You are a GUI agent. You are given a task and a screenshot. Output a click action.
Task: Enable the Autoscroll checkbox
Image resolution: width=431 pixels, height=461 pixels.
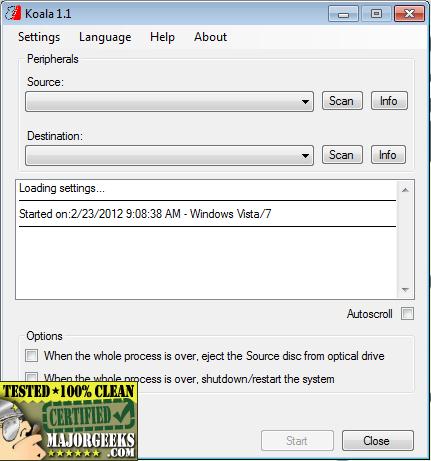(x=407, y=314)
